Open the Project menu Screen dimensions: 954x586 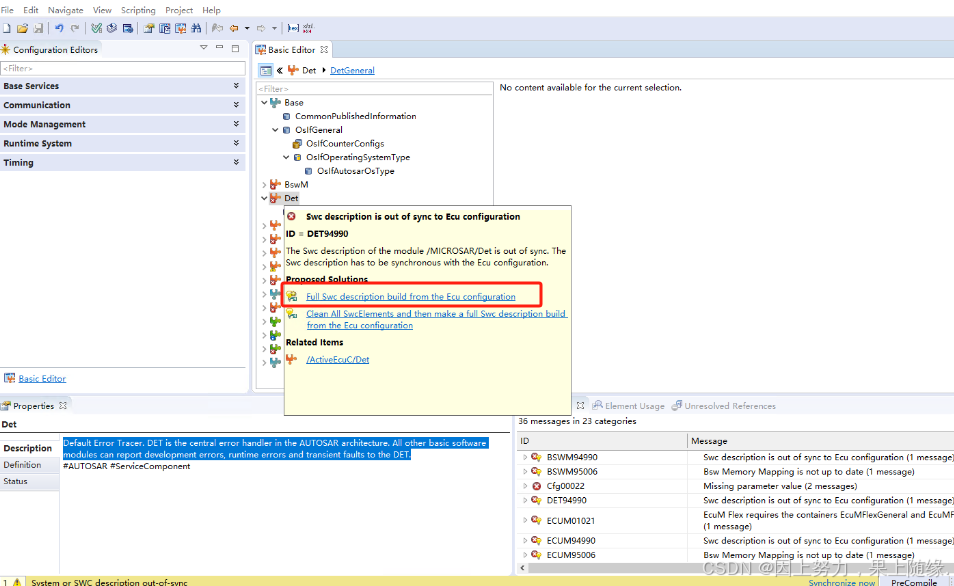[179, 10]
